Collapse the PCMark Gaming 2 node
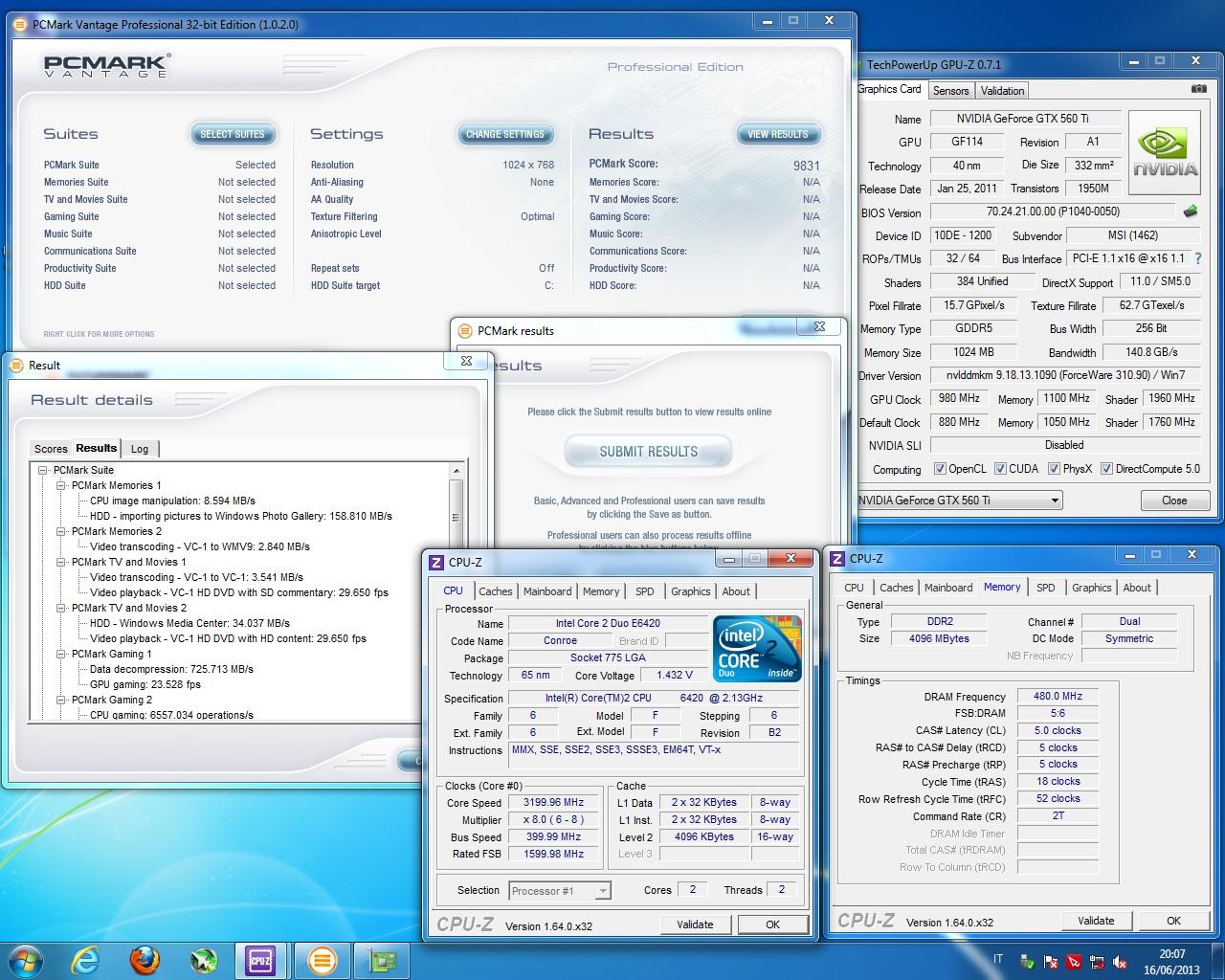 tap(61, 700)
